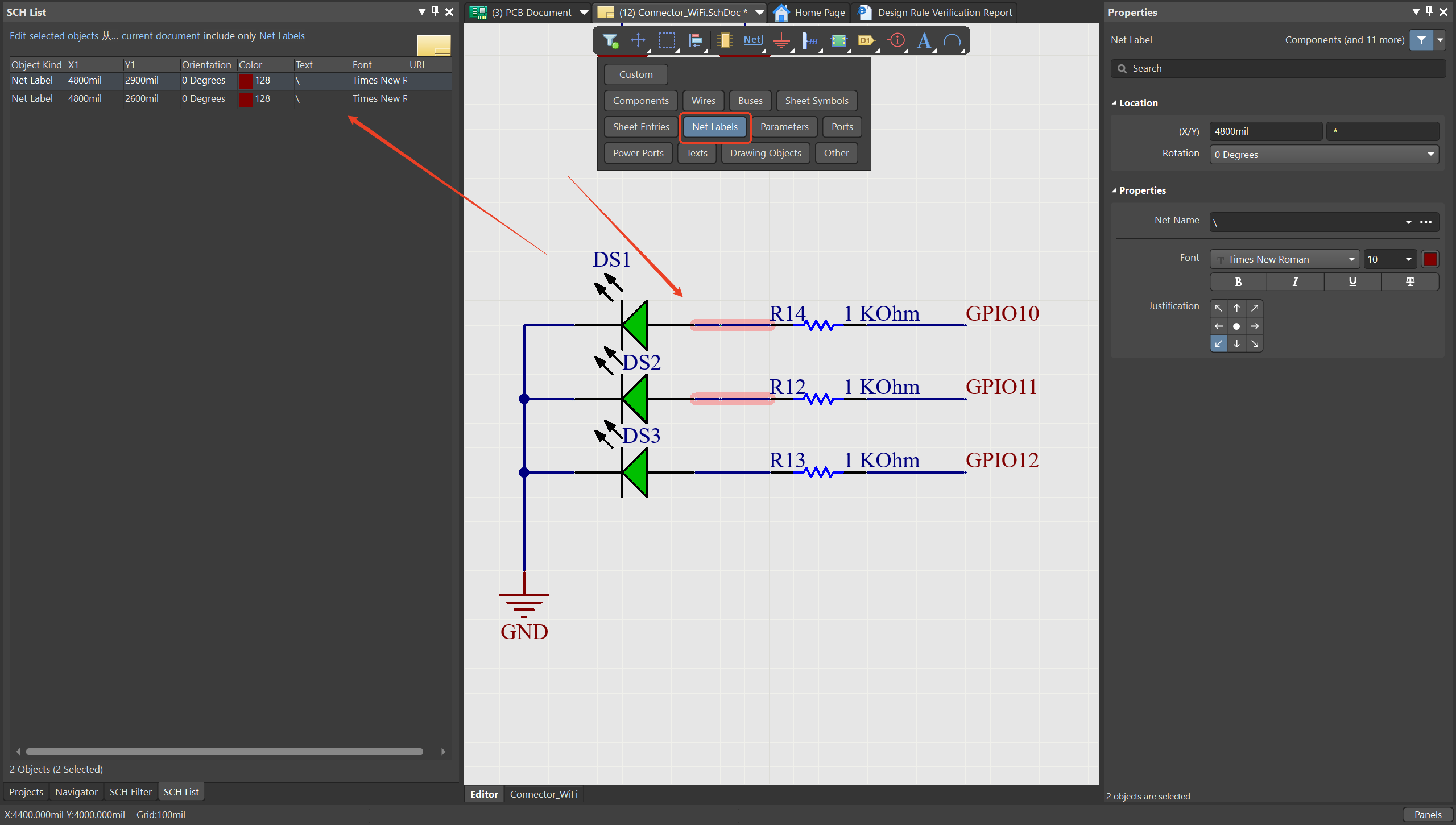Toggle the Underline font style

(1352, 282)
